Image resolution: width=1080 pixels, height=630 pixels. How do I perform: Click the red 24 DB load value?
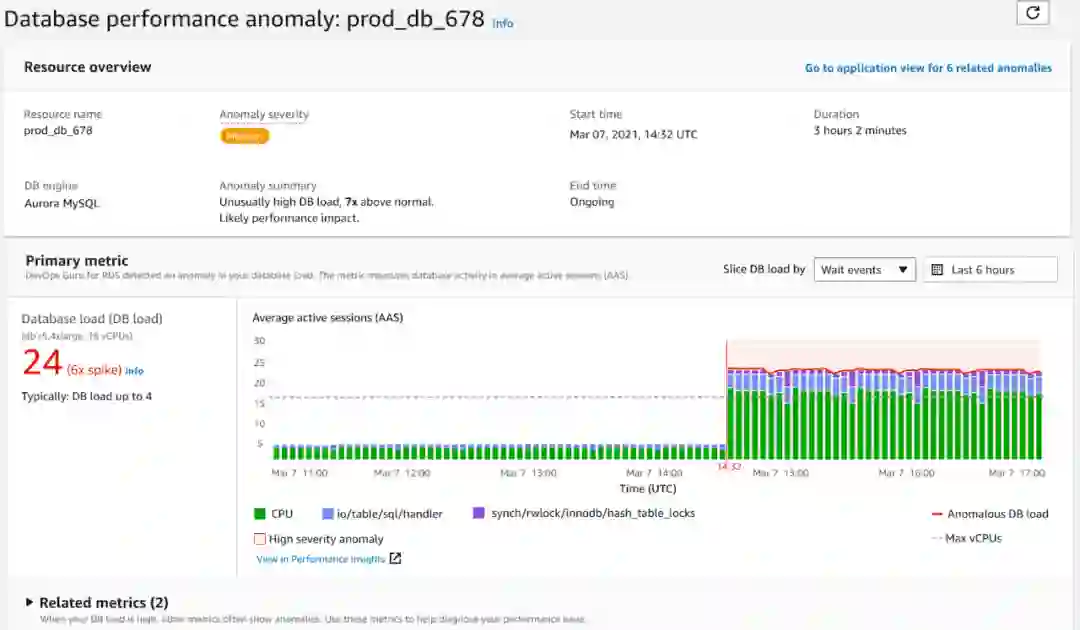42,362
